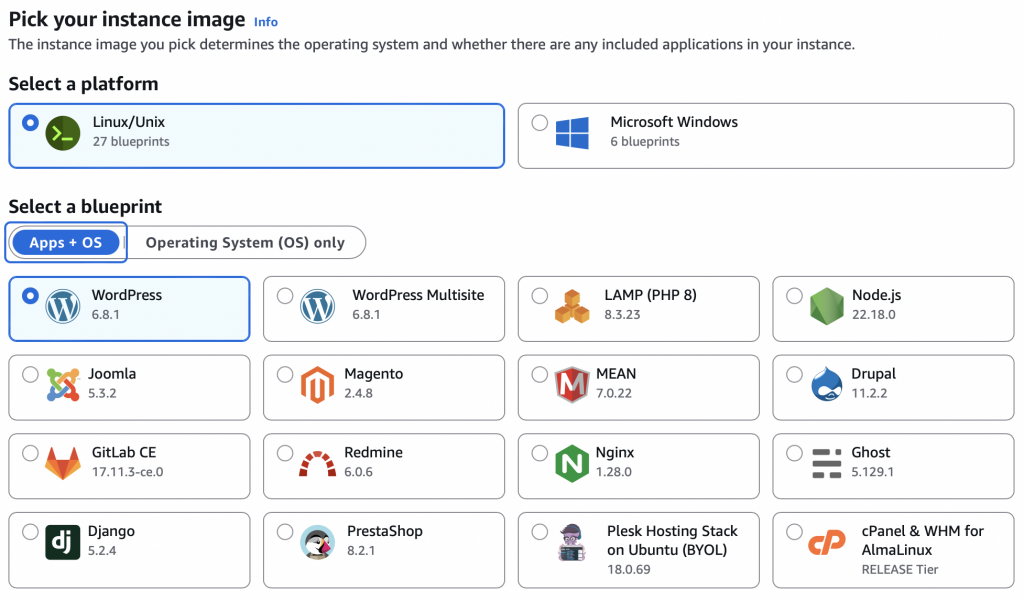This screenshot has height=600, width=1024.
Task: Choose the LAMP (PHP 8) radio button
Action: pyautogui.click(x=540, y=296)
